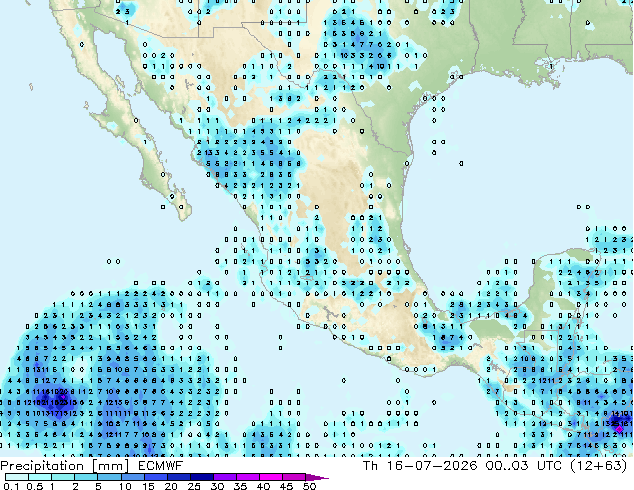Click the legend value "0.5"

[x=34, y=486]
